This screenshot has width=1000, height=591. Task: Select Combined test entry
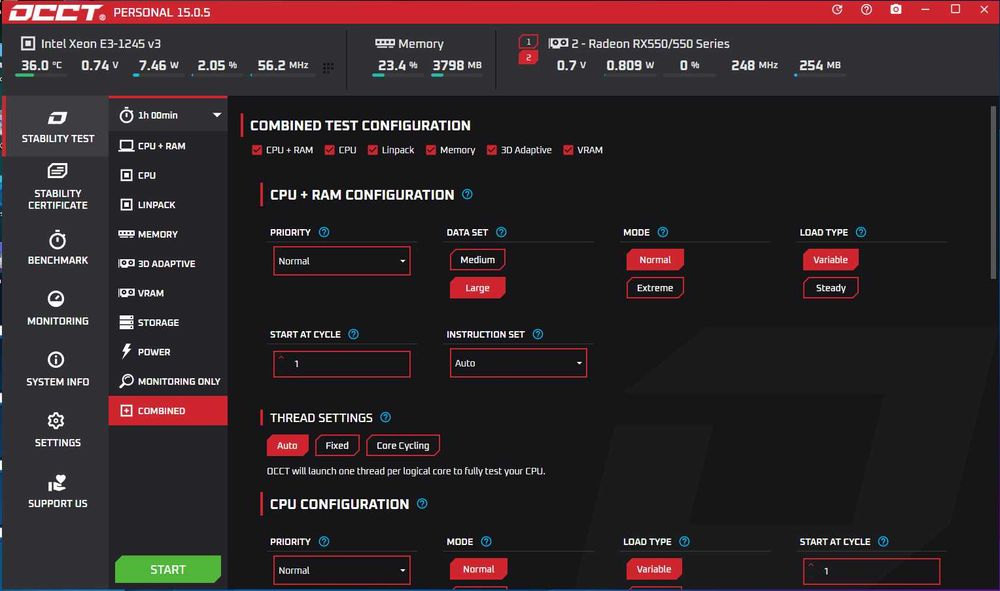168,411
